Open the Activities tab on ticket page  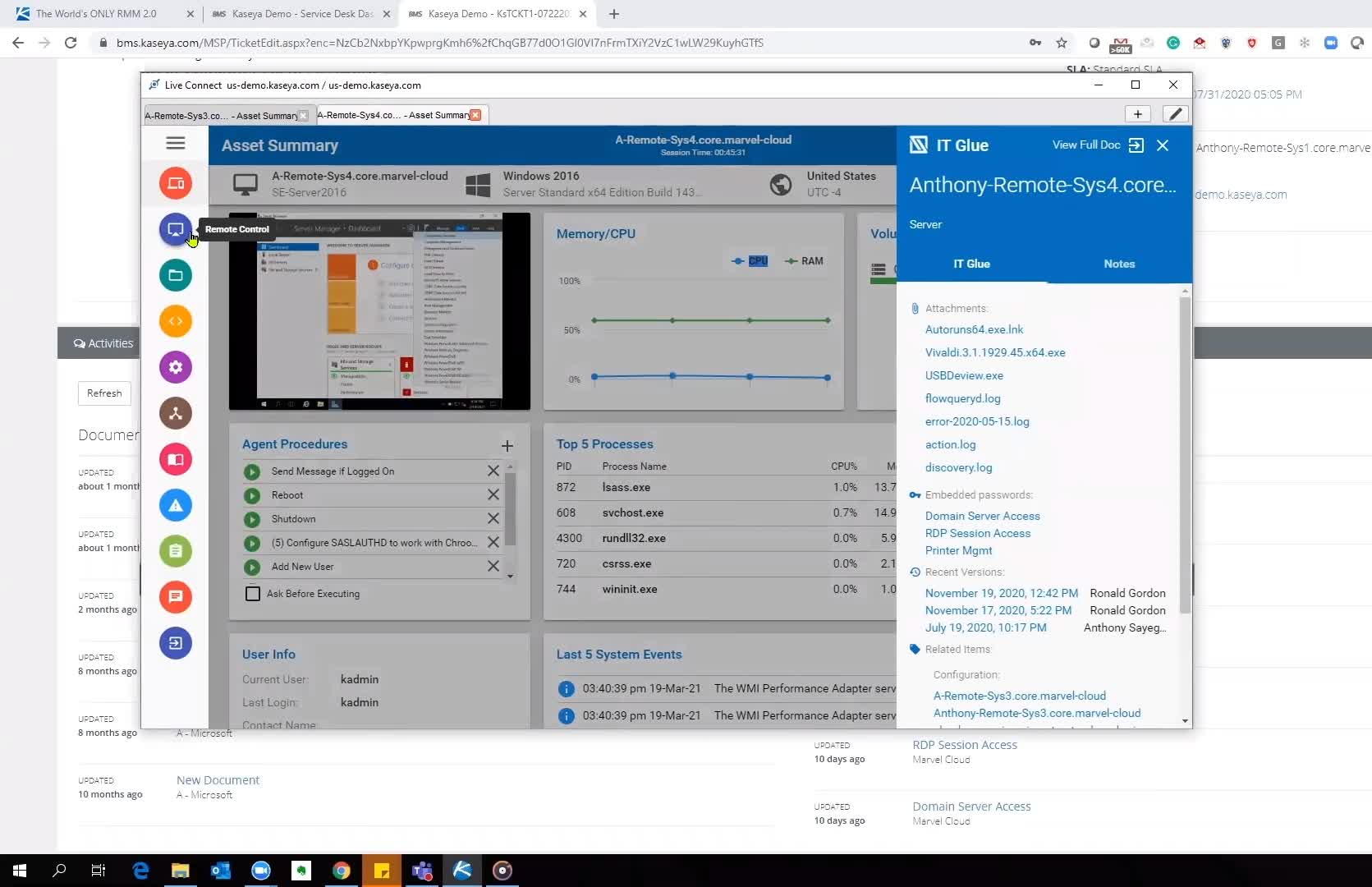tap(103, 343)
